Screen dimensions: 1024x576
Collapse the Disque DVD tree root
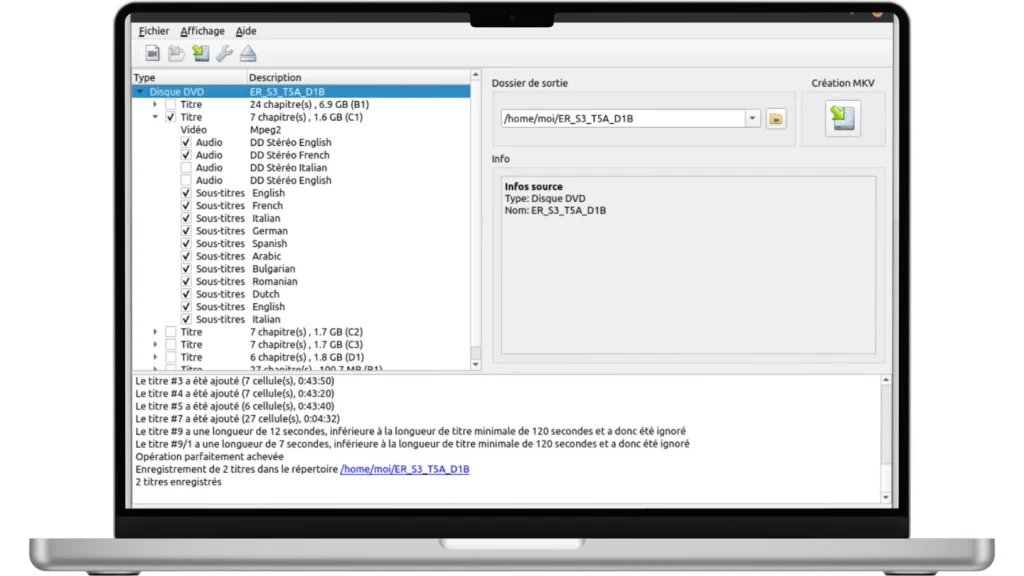pyautogui.click(x=139, y=92)
